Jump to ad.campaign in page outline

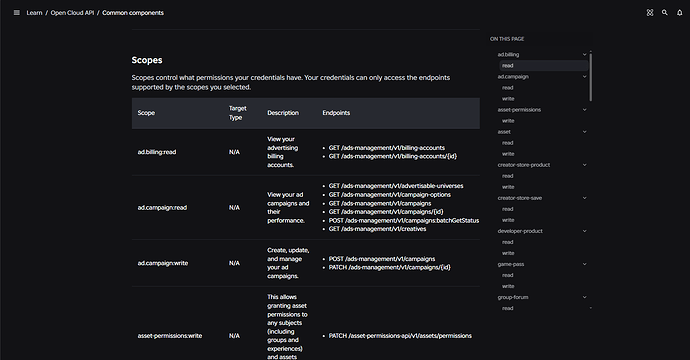513,77
